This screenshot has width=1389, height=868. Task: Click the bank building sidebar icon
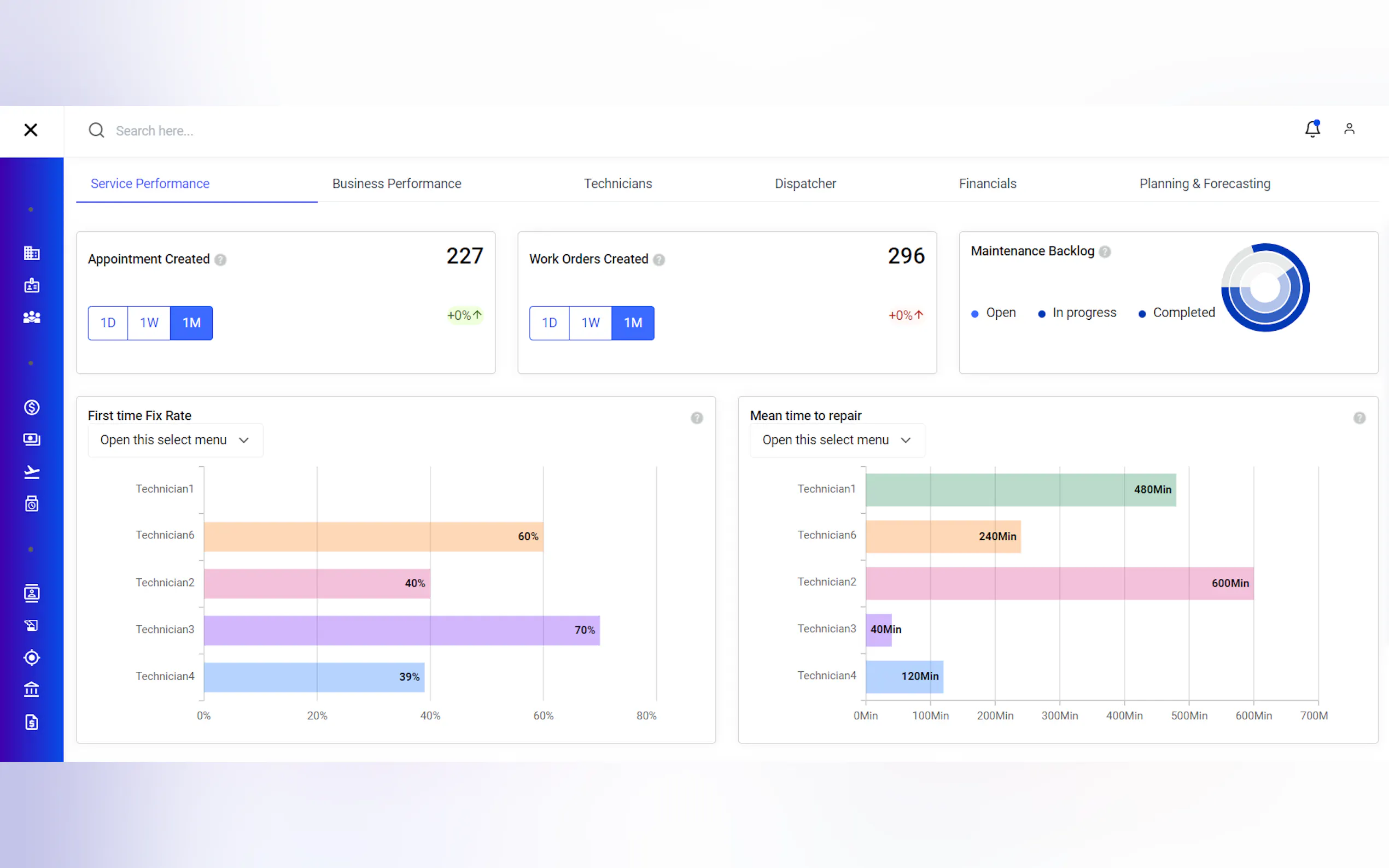pos(32,689)
